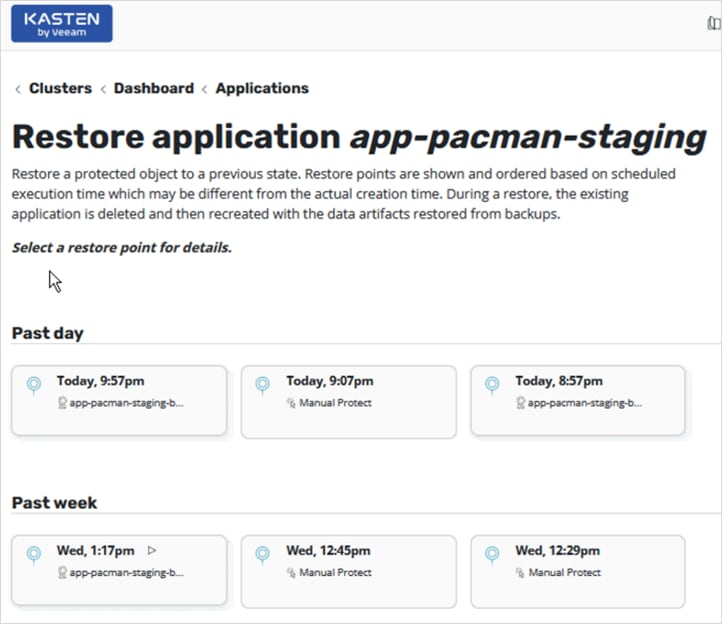The image size is (722, 624).
Task: Click chevron before Applications breadcrumb
Action: coord(204,89)
